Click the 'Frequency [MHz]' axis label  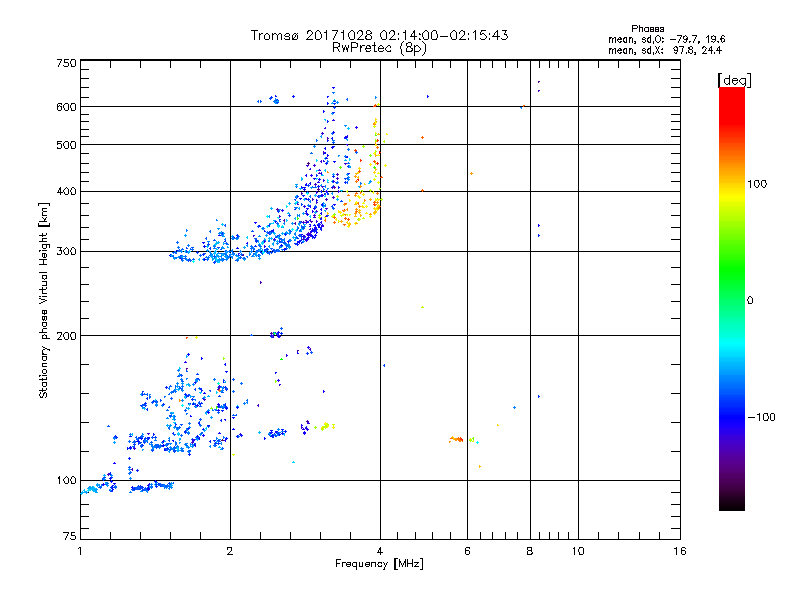point(379,564)
